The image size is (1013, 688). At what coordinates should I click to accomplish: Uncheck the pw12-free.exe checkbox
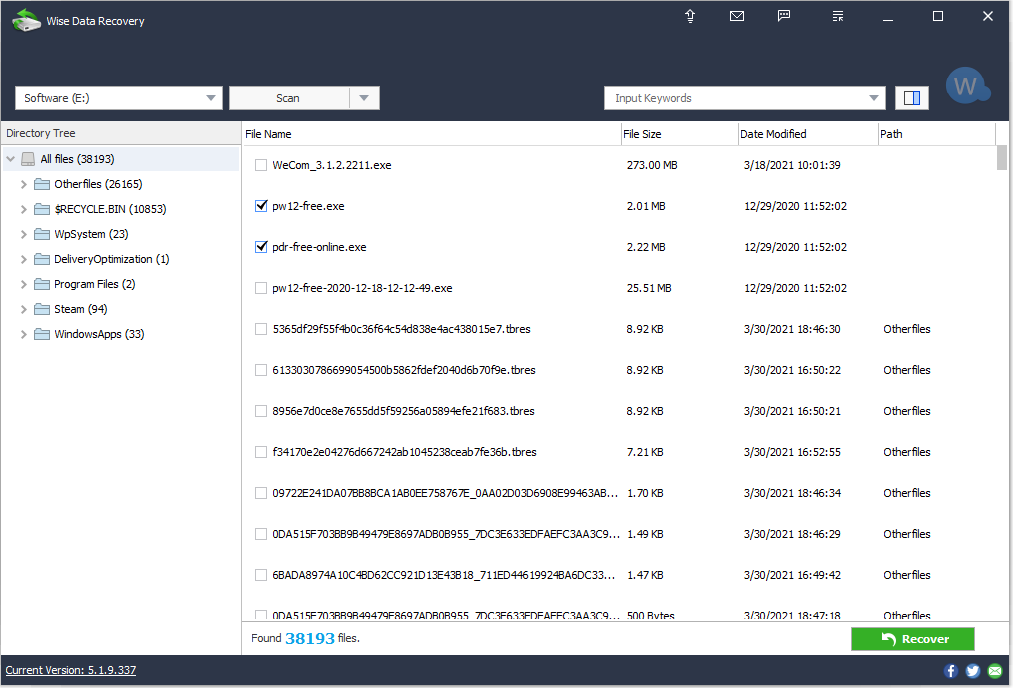(261, 206)
